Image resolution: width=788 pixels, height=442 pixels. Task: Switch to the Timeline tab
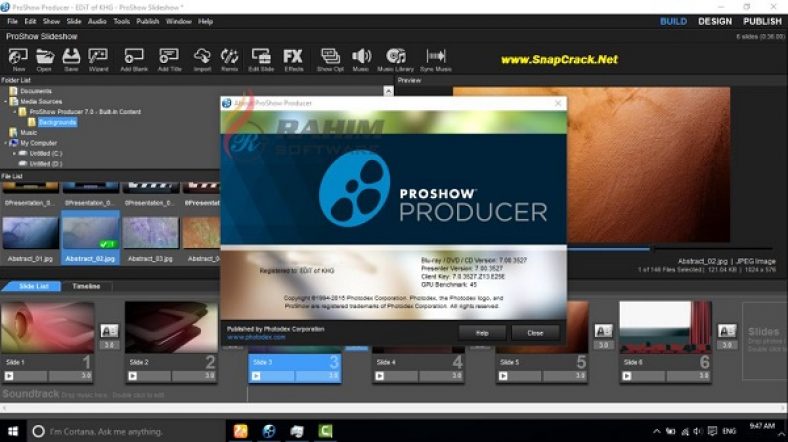click(86, 286)
